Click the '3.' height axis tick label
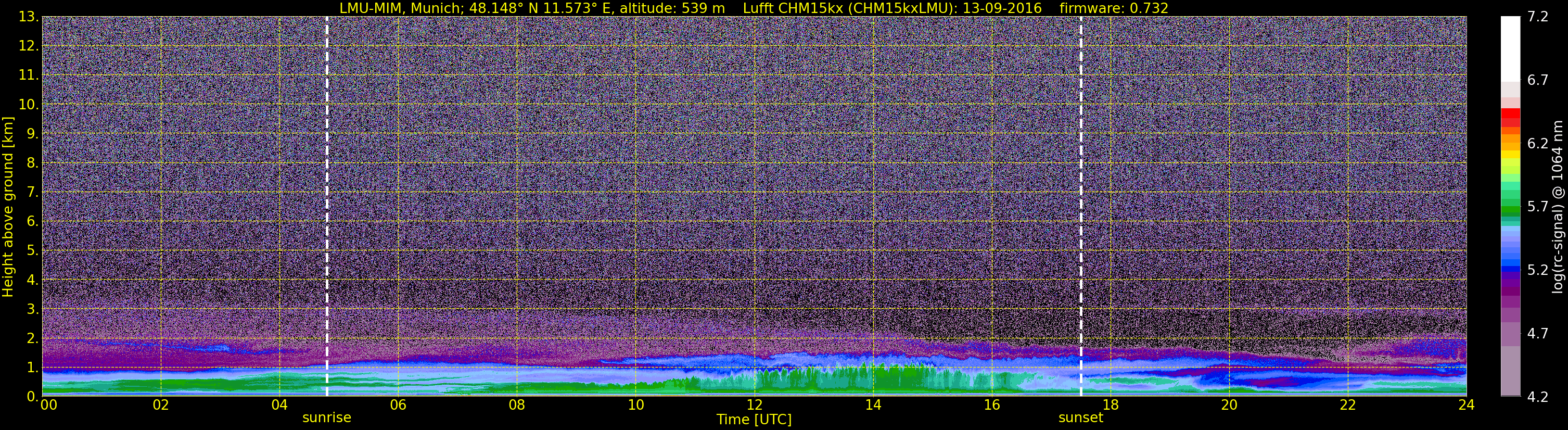Screen dimensions: 1568x430 33,309
